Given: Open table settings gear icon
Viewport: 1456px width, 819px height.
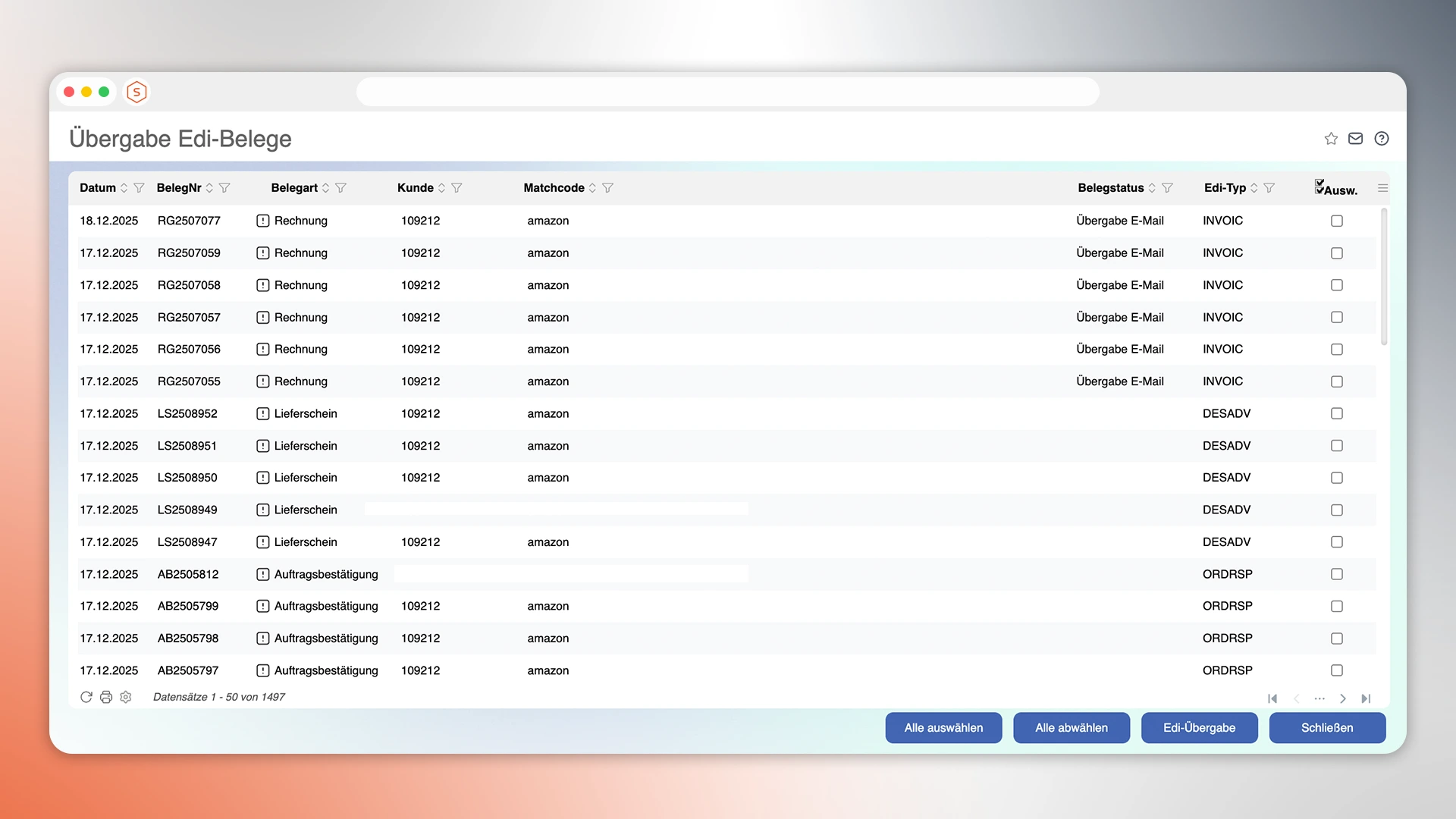Looking at the screenshot, I should pos(126,697).
